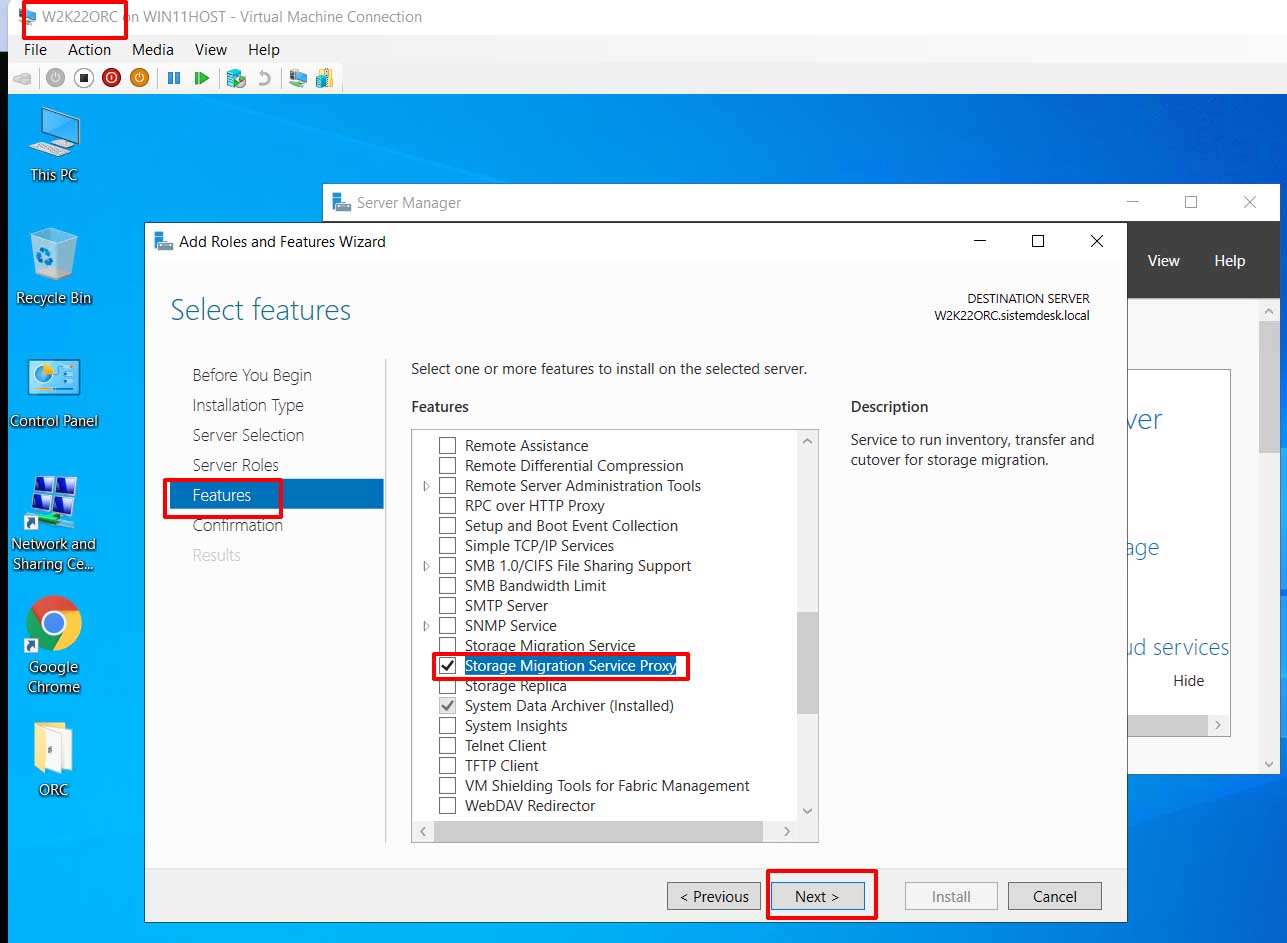The height and width of the screenshot is (943, 1287).
Task: Open the Help menu of VM Connection
Action: [264, 49]
